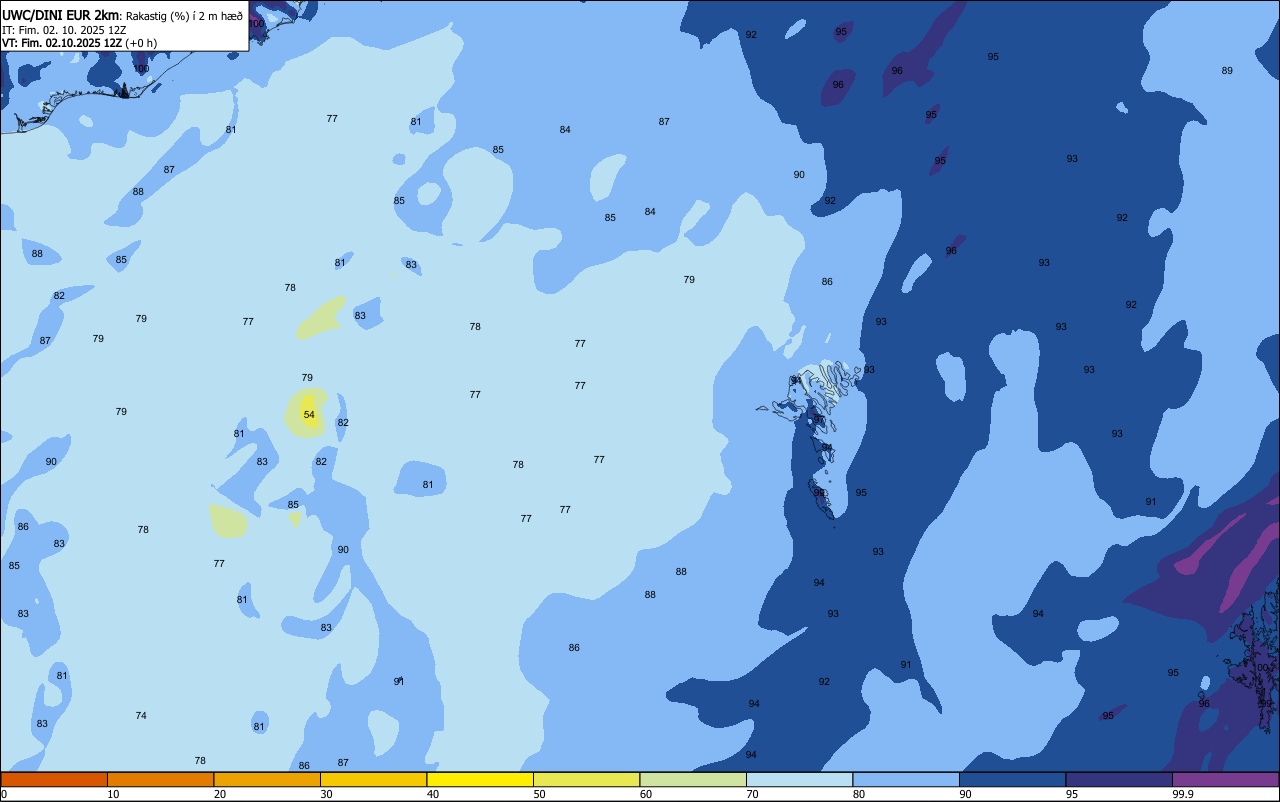1280x802 pixels.
Task: Click the map title 'UWC/DINI EUR 2km'
Action: tap(61, 15)
